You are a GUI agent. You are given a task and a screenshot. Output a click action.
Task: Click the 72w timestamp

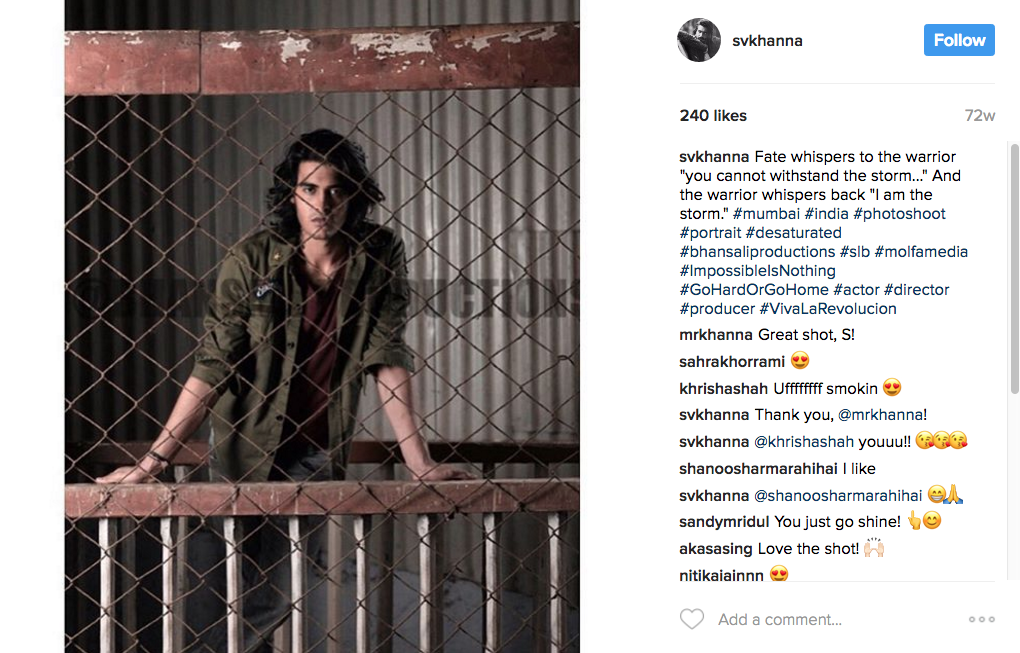[980, 116]
